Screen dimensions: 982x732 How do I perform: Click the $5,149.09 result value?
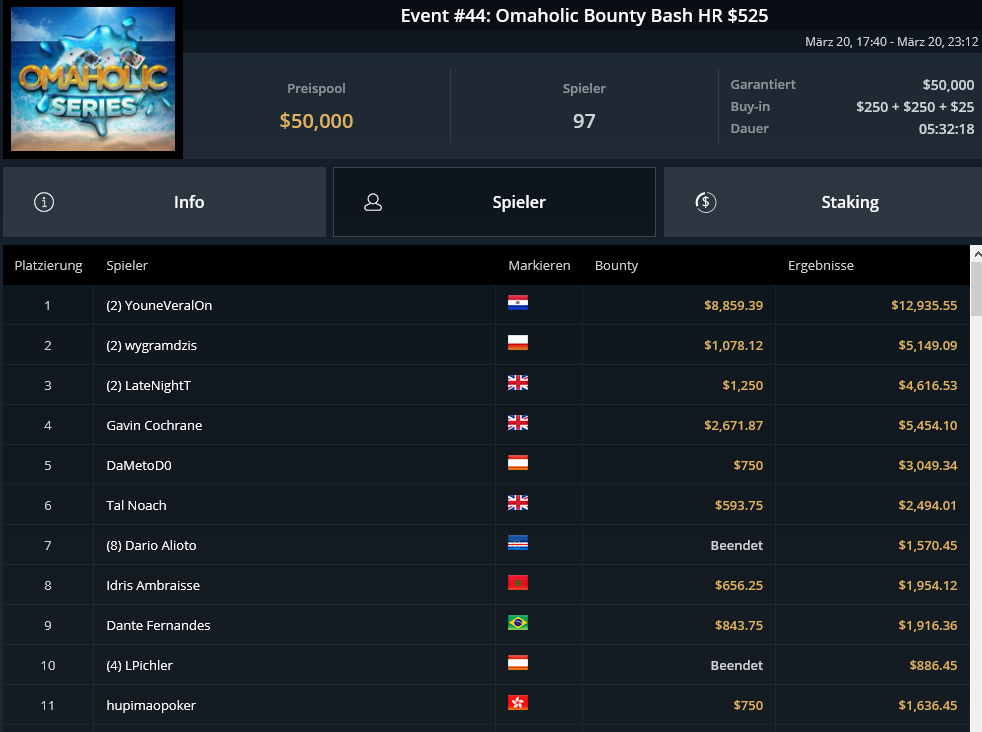928,346
